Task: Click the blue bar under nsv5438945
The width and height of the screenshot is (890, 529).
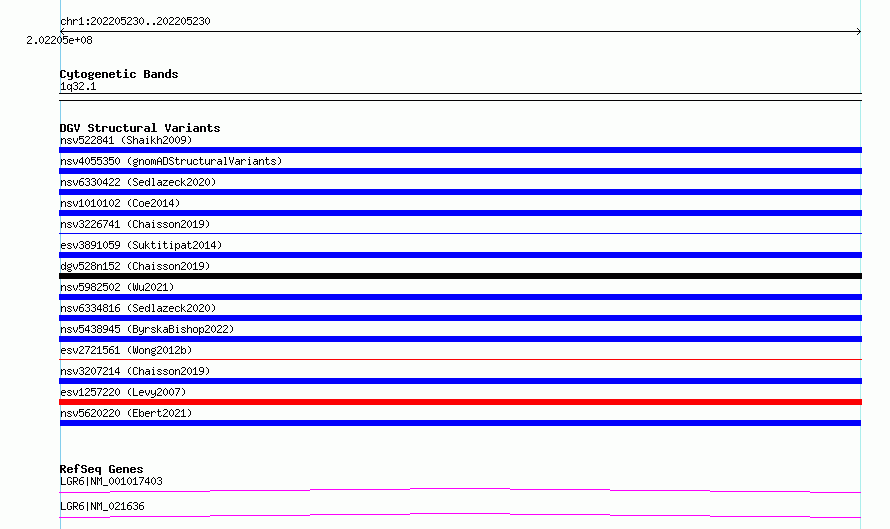Action: click(460, 339)
